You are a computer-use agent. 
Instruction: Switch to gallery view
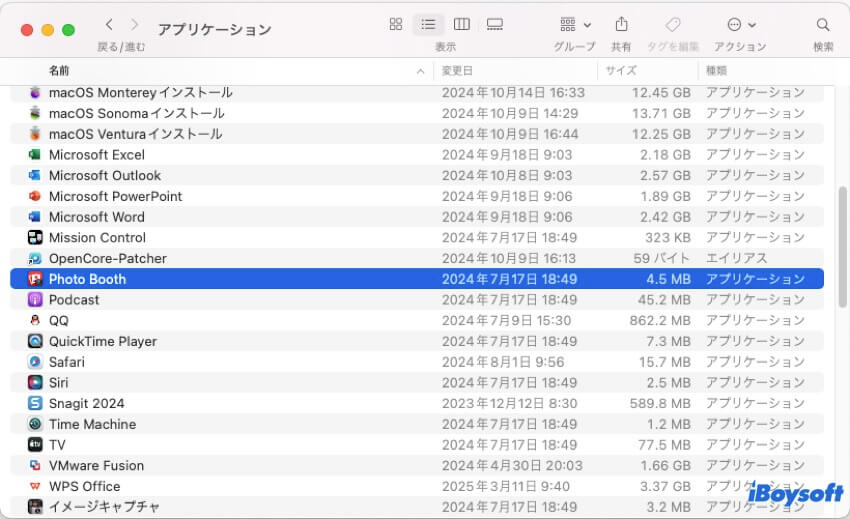[494, 24]
